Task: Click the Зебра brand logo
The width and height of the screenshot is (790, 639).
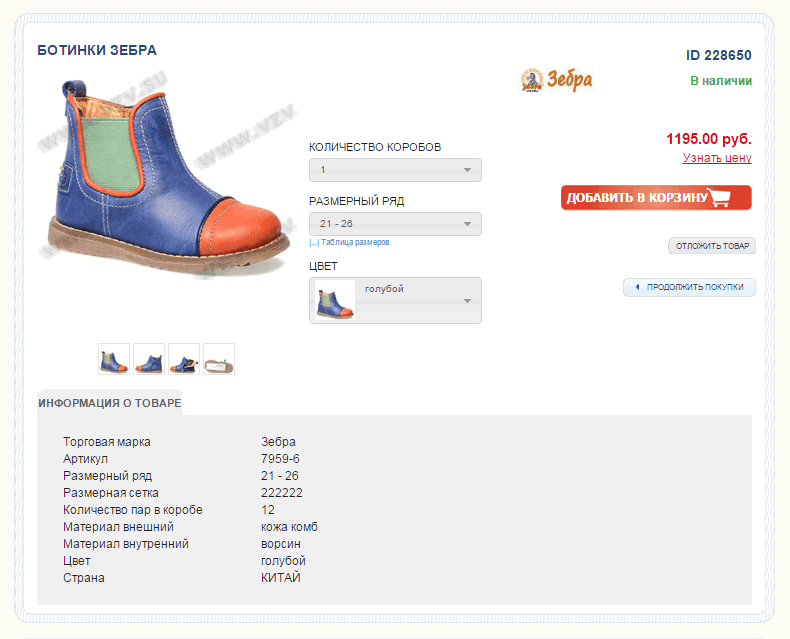Action: click(x=557, y=80)
